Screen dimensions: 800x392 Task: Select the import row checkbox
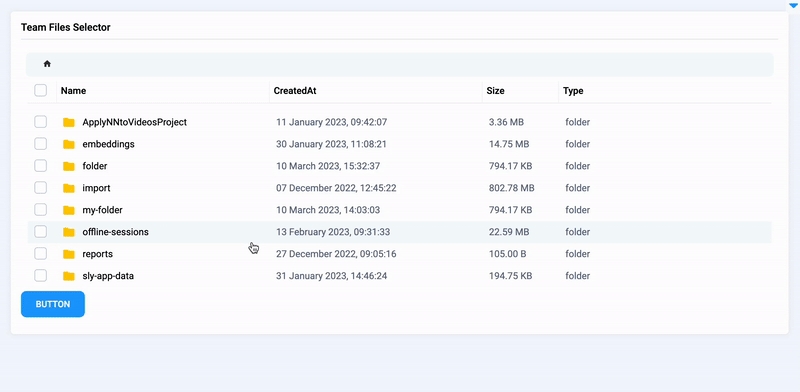(40, 188)
